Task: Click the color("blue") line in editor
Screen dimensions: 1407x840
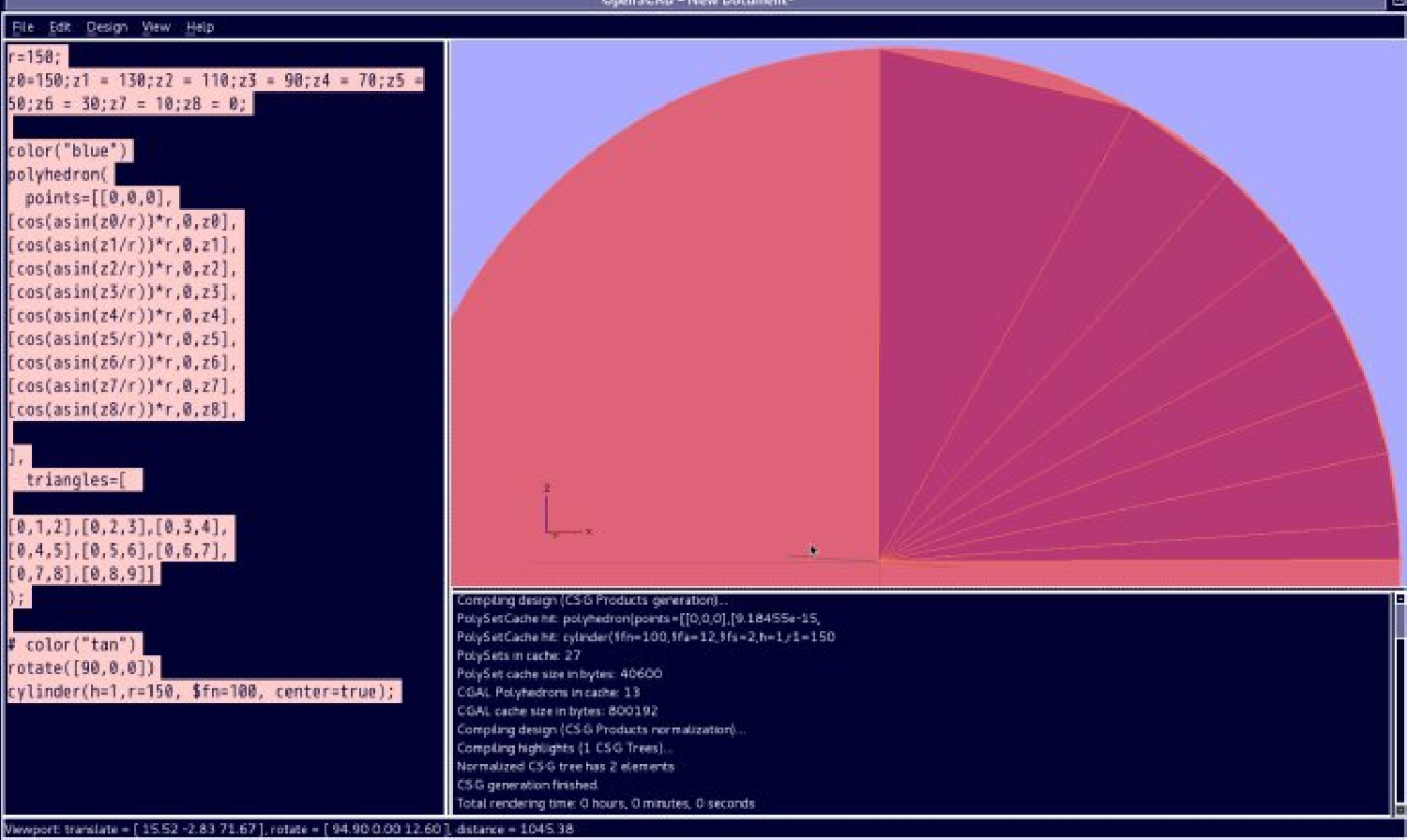Action: [x=68, y=151]
